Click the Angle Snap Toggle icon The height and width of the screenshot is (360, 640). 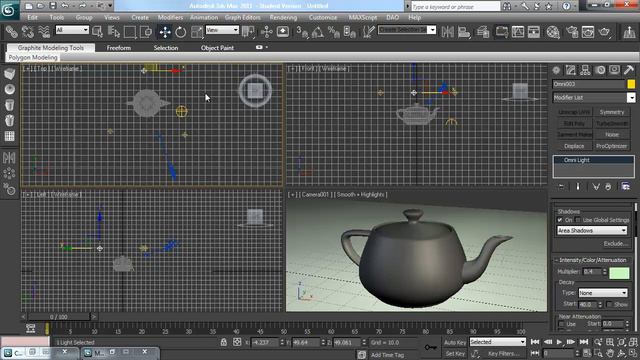(318, 32)
